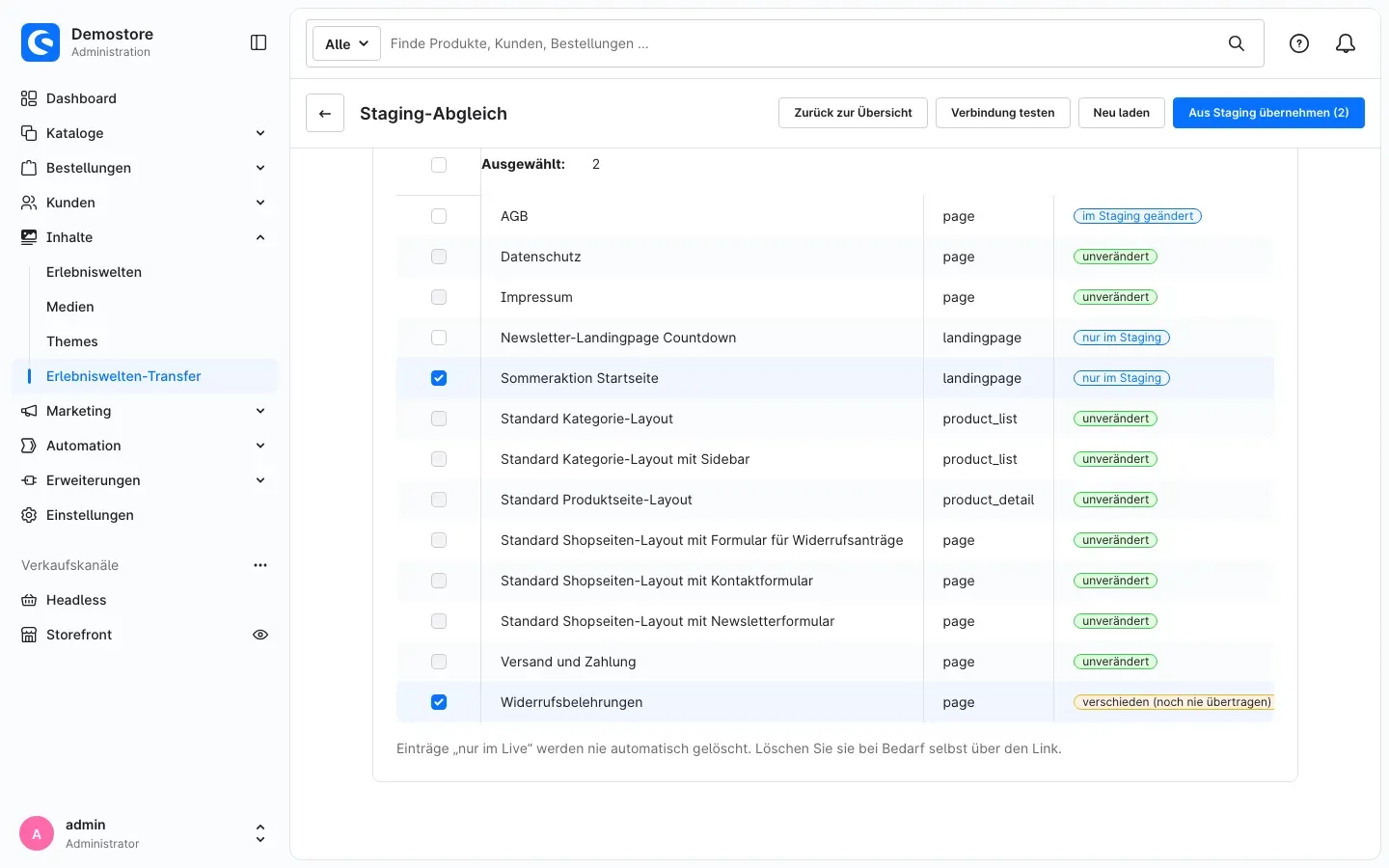Viewport: 1389px width, 868px height.
Task: Focus the search field for Produkte, Kunden
Action: click(801, 43)
